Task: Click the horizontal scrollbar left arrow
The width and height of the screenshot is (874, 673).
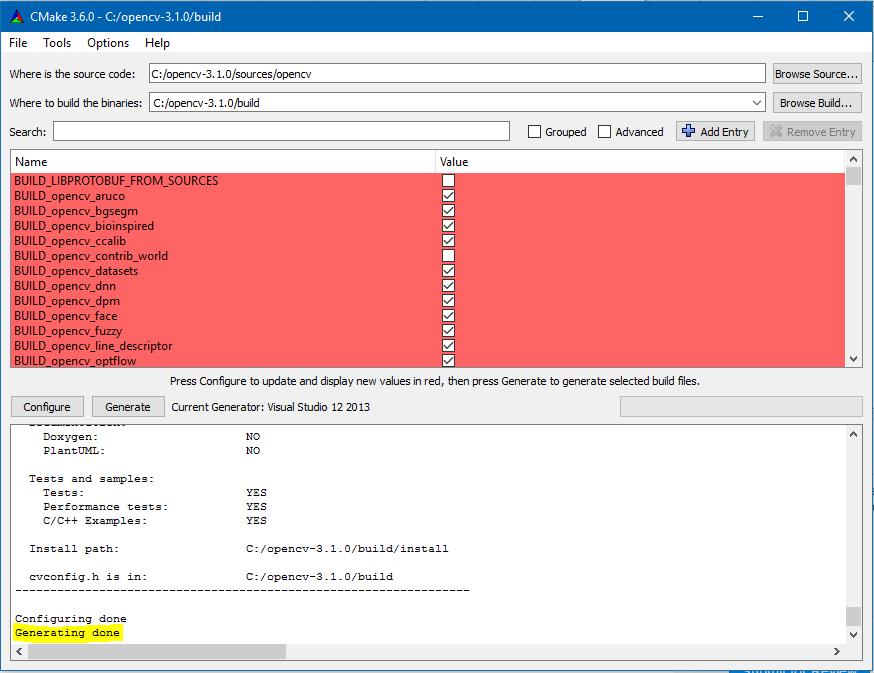Action: tap(19, 651)
